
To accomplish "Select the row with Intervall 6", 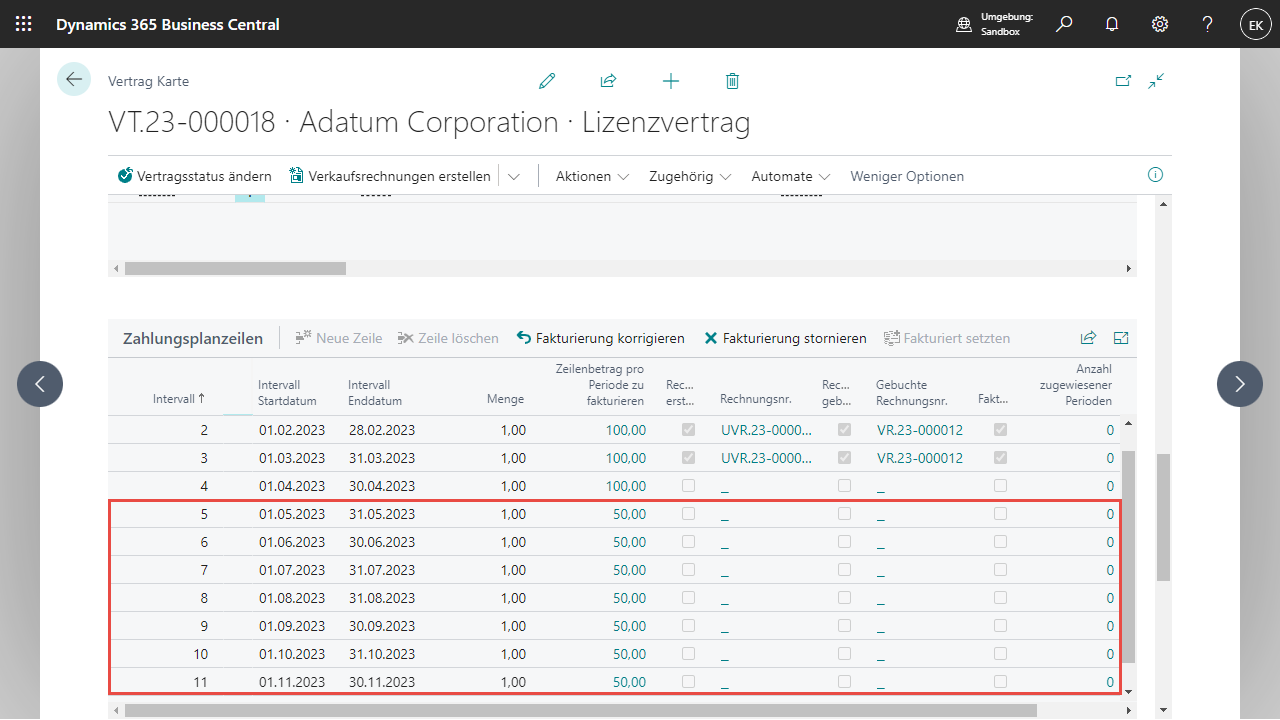I will (x=615, y=542).
